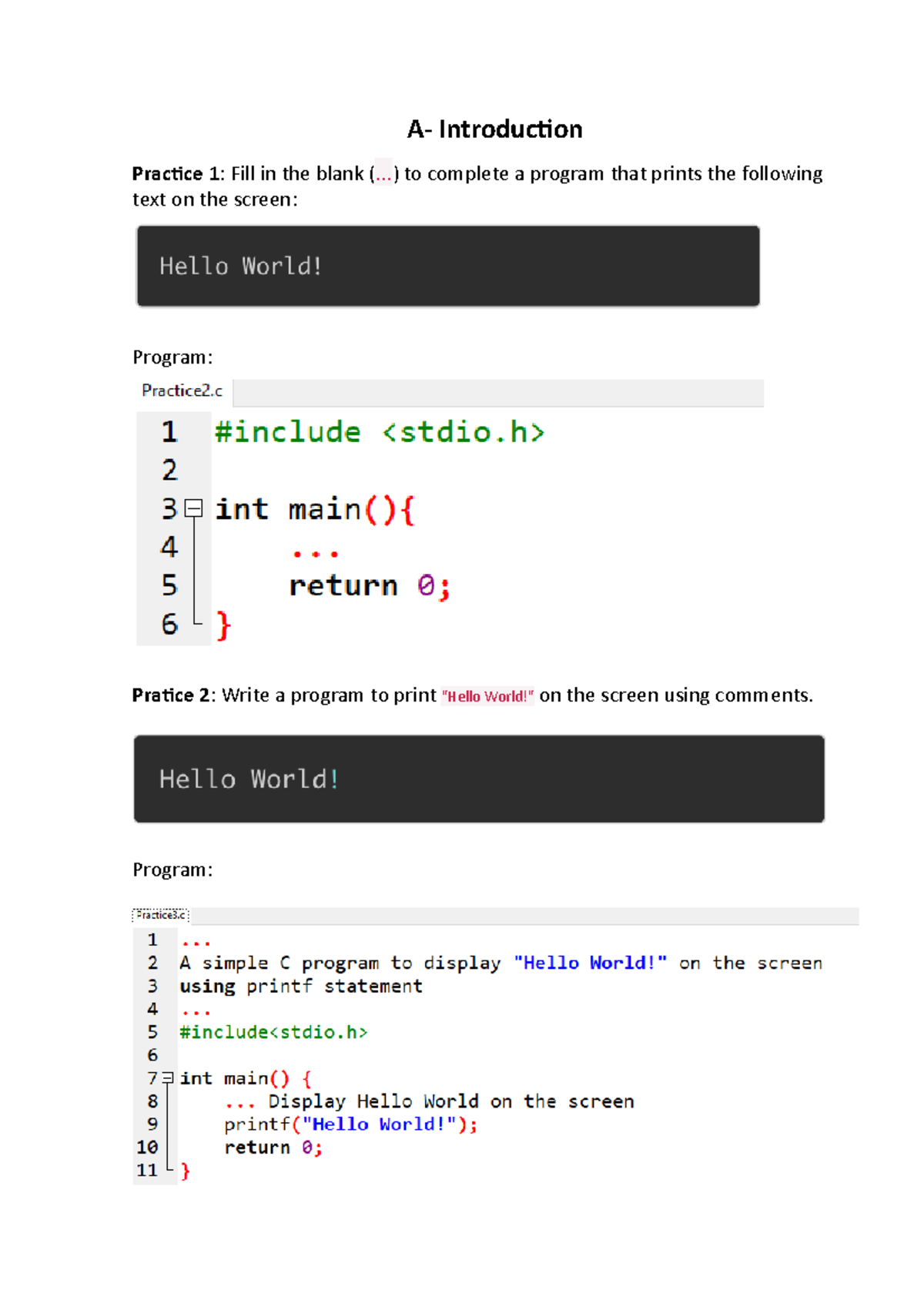Click the A- Introduction heading

494,129
